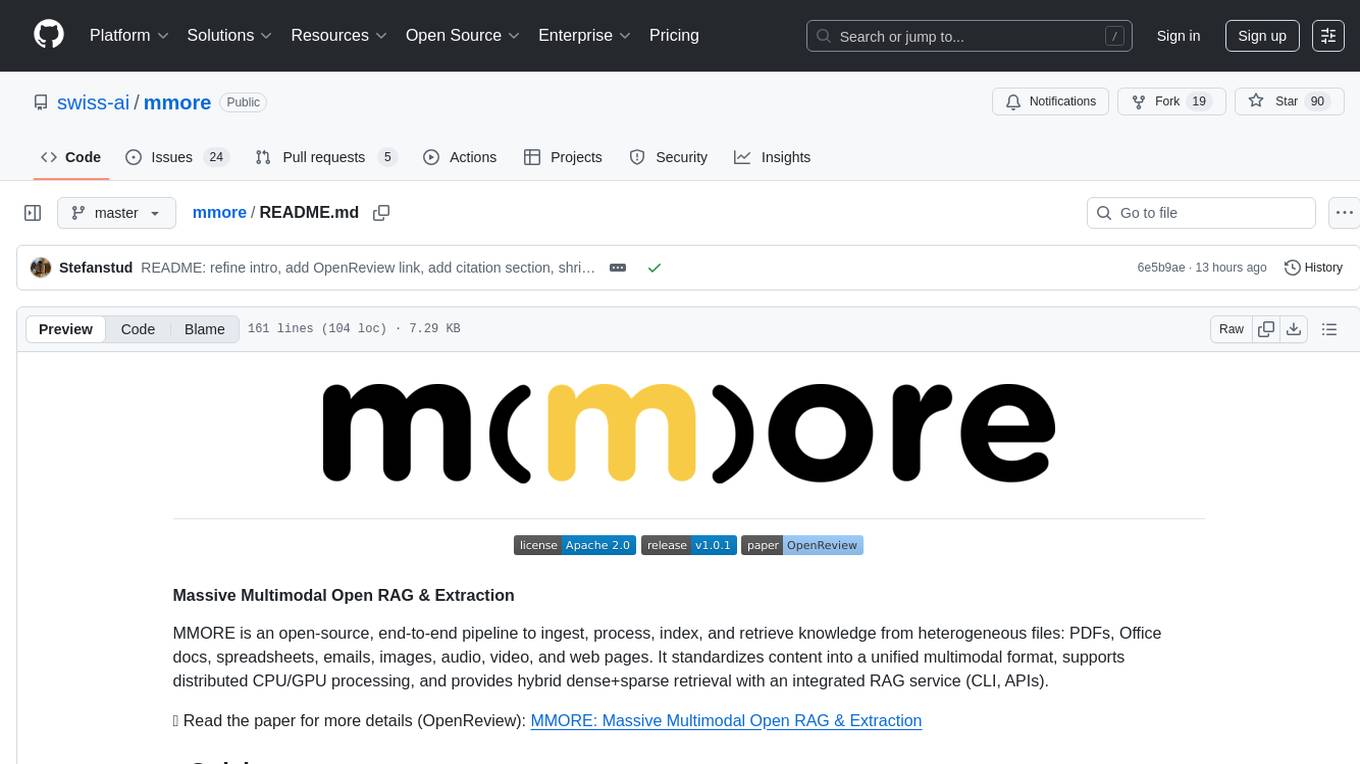
Task: Open the license Apache 2.0 badge
Action: (575, 545)
